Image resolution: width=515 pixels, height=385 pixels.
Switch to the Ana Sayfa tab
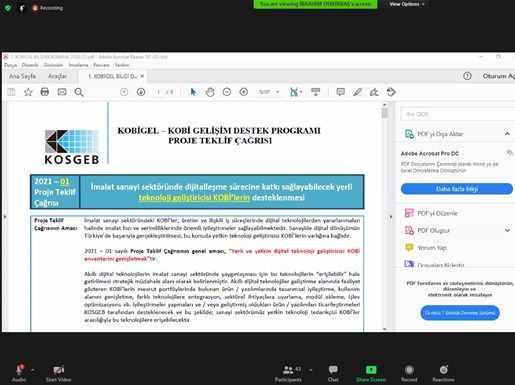pos(22,76)
